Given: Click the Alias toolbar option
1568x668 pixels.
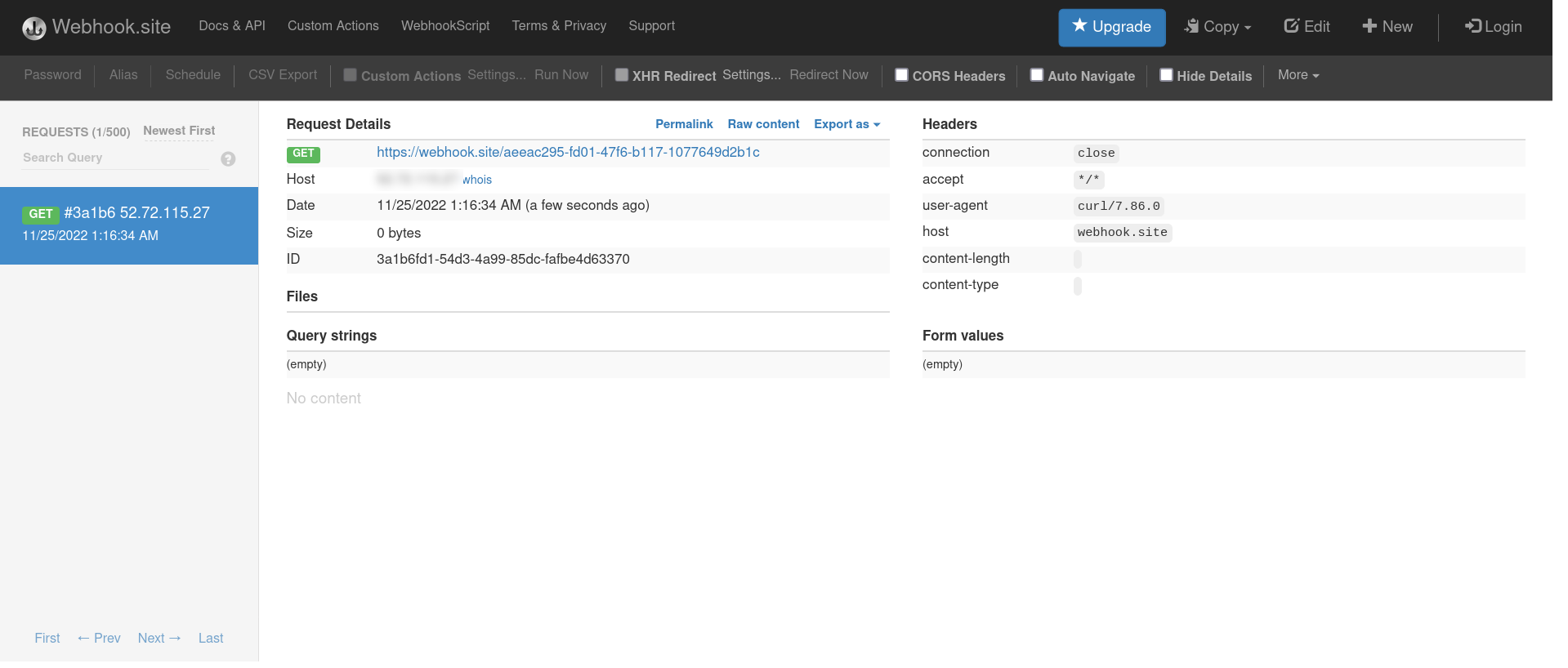Looking at the screenshot, I should (x=123, y=75).
